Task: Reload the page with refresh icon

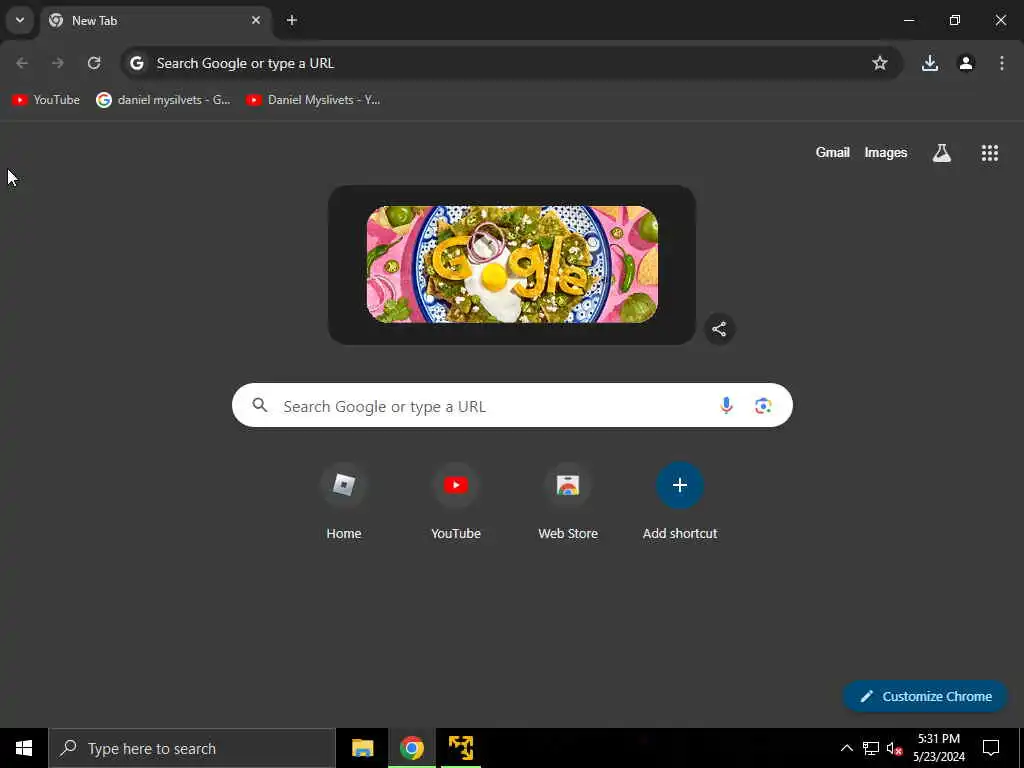Action: (94, 63)
